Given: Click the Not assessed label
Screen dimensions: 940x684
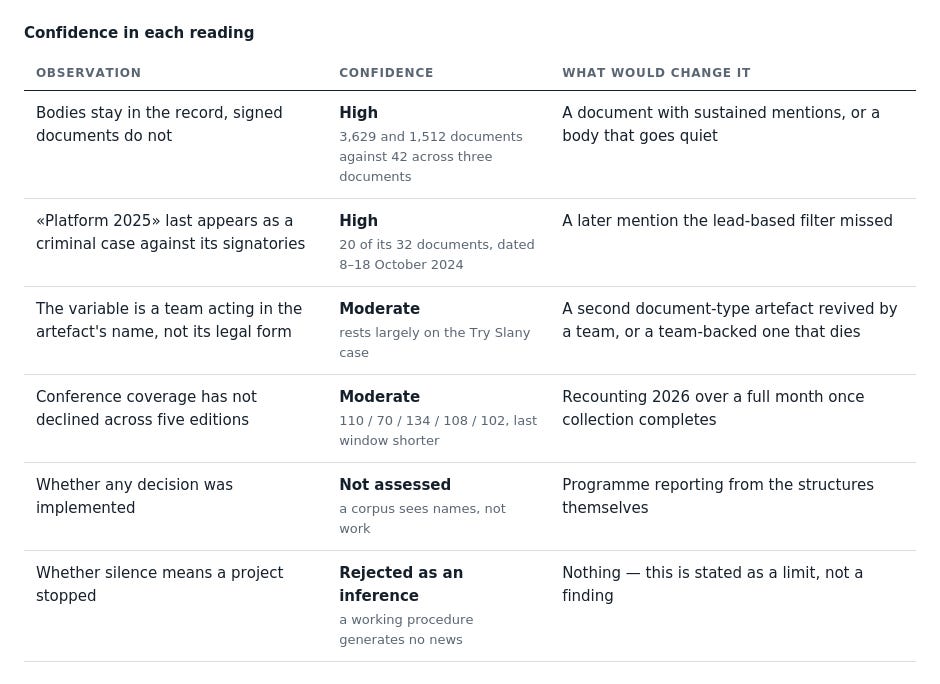Looking at the screenshot, I should tap(395, 484).
